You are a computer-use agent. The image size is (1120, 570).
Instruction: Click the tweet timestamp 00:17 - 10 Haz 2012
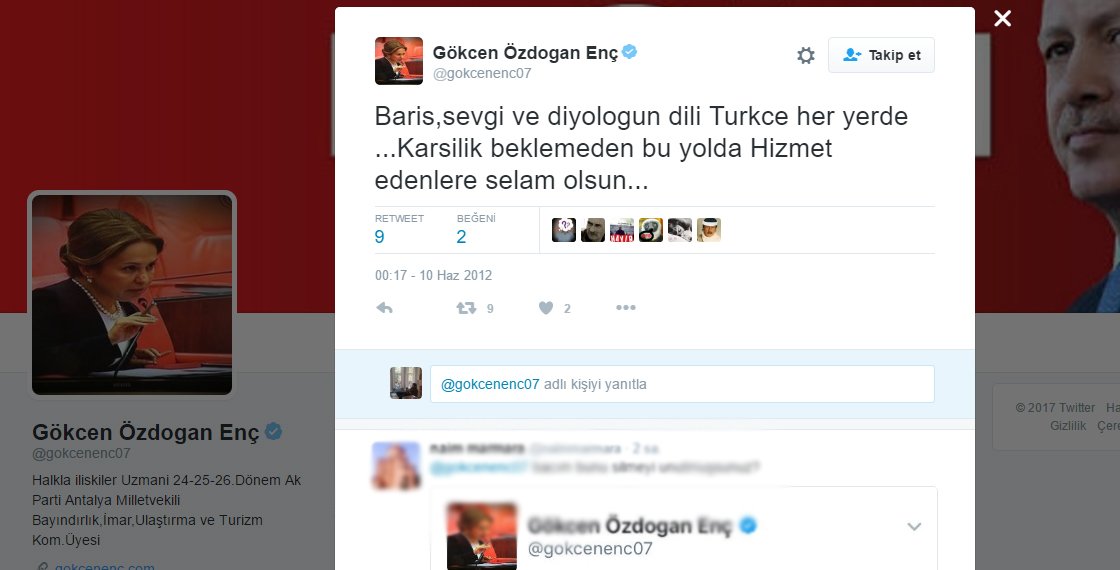434,275
